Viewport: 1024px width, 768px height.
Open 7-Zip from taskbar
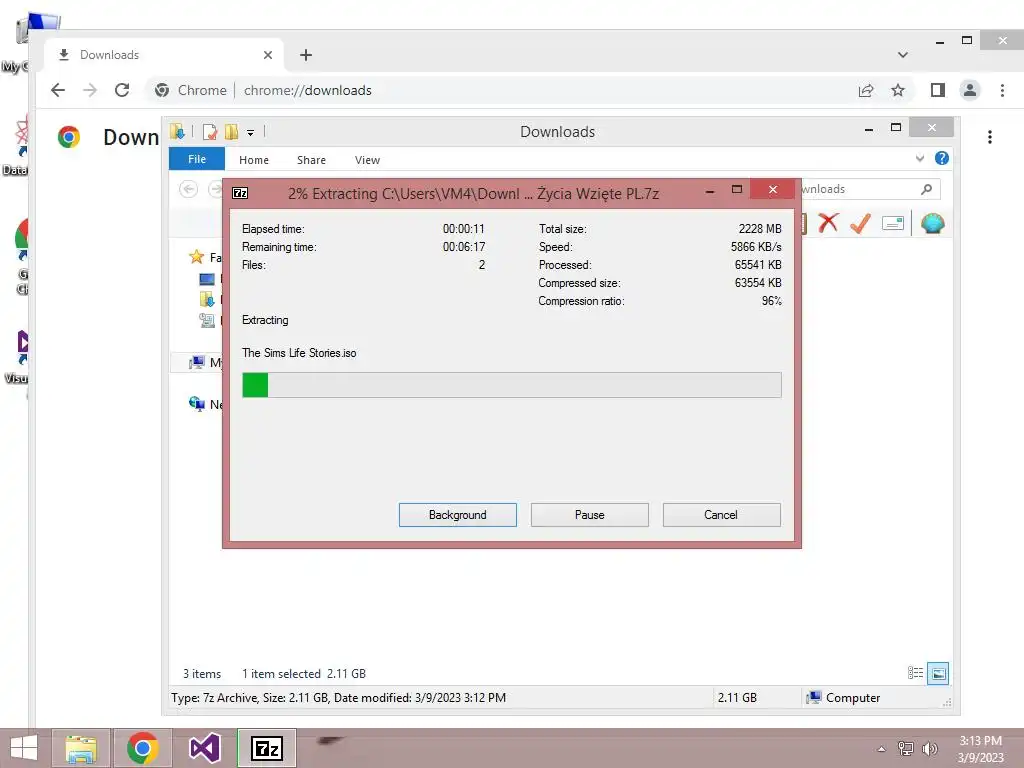tap(266, 748)
